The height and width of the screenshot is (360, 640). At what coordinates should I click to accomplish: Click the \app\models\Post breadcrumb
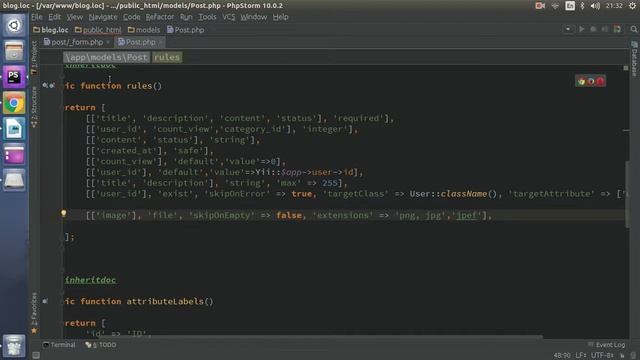(107, 57)
